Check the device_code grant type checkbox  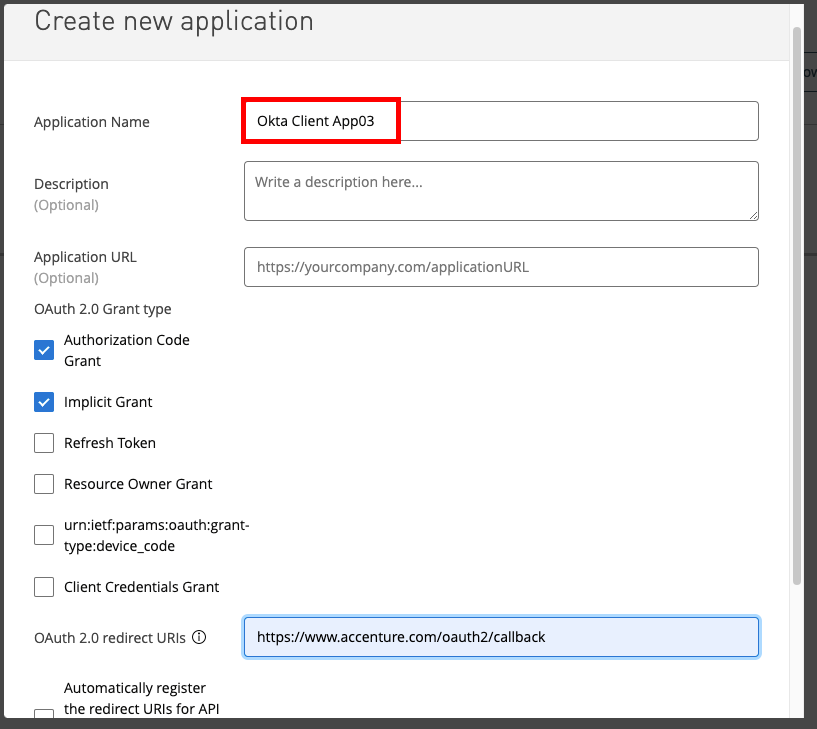click(44, 535)
